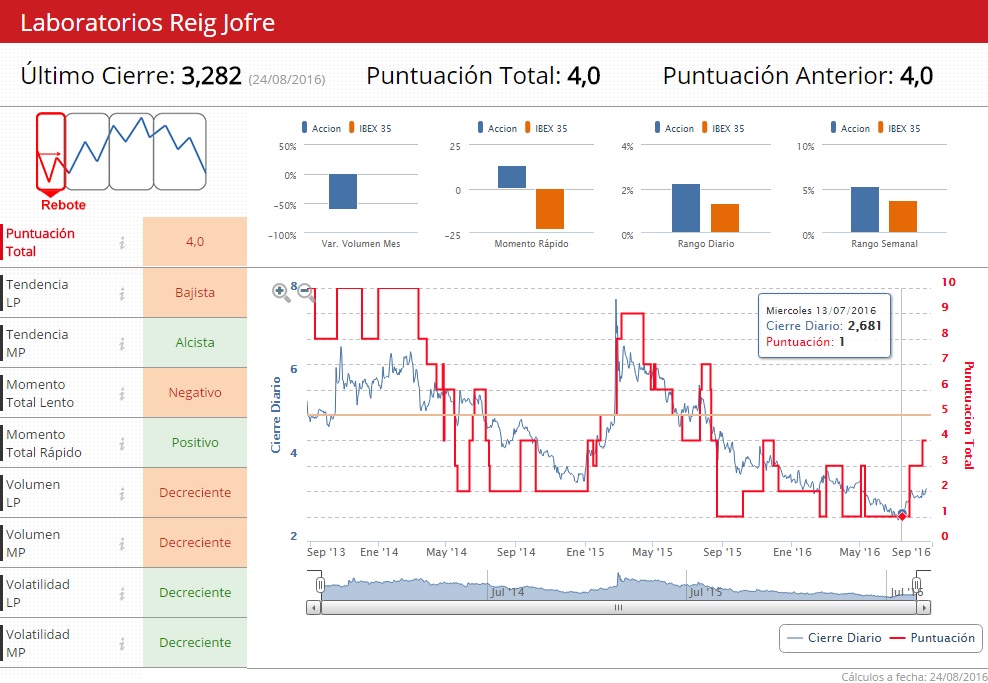Select the Rebote phase box icon
The image size is (988, 683).
pos(51,151)
